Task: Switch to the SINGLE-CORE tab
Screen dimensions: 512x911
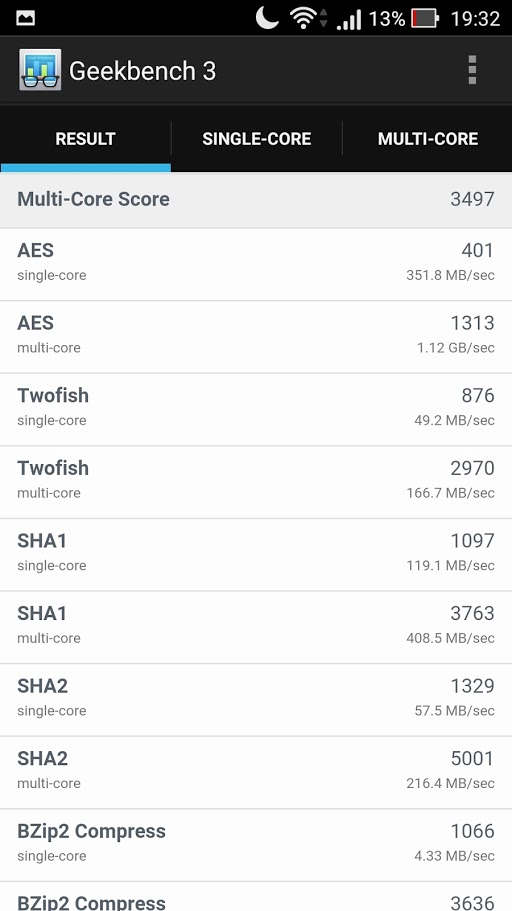Action: coord(256,138)
